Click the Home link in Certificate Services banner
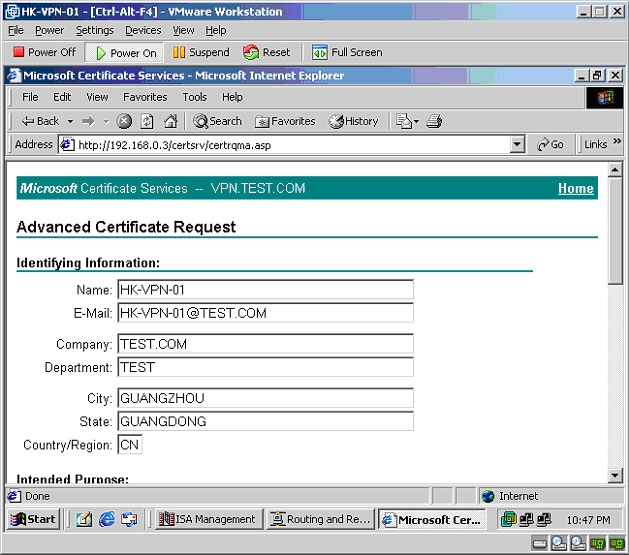 click(x=575, y=188)
